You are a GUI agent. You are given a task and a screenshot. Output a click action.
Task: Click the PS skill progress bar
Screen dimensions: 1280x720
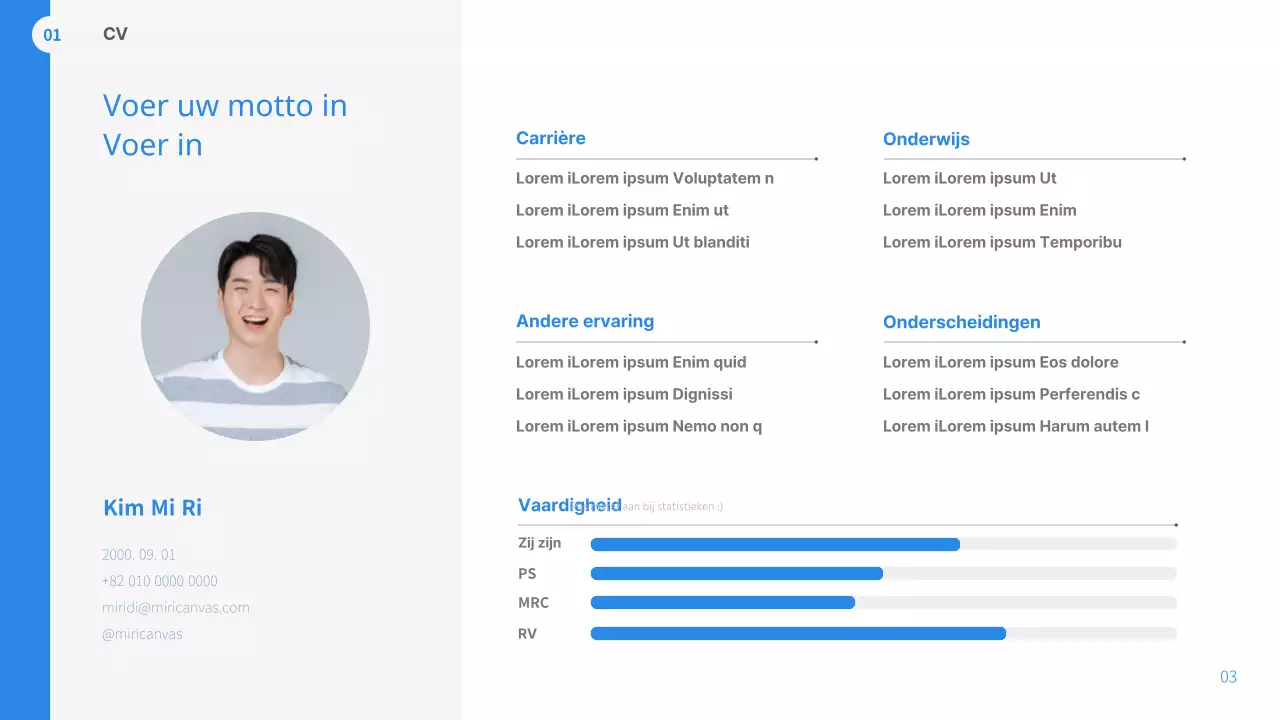tap(736, 573)
